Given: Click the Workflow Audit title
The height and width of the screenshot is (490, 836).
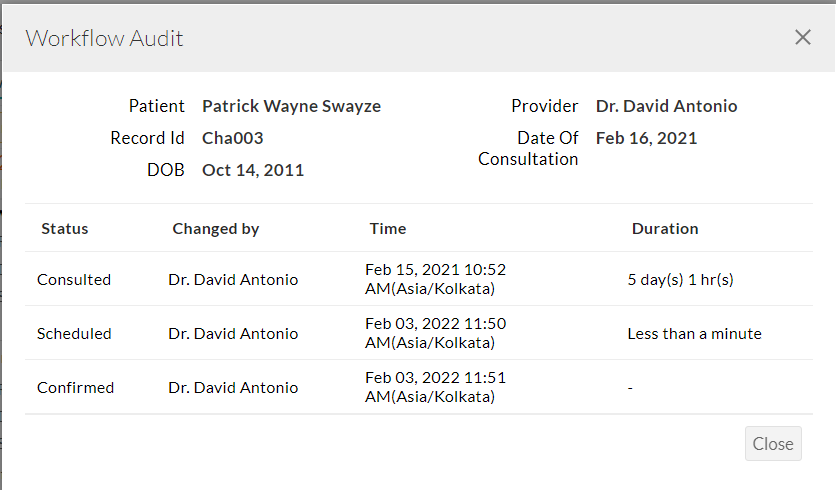Looking at the screenshot, I should click(104, 39).
